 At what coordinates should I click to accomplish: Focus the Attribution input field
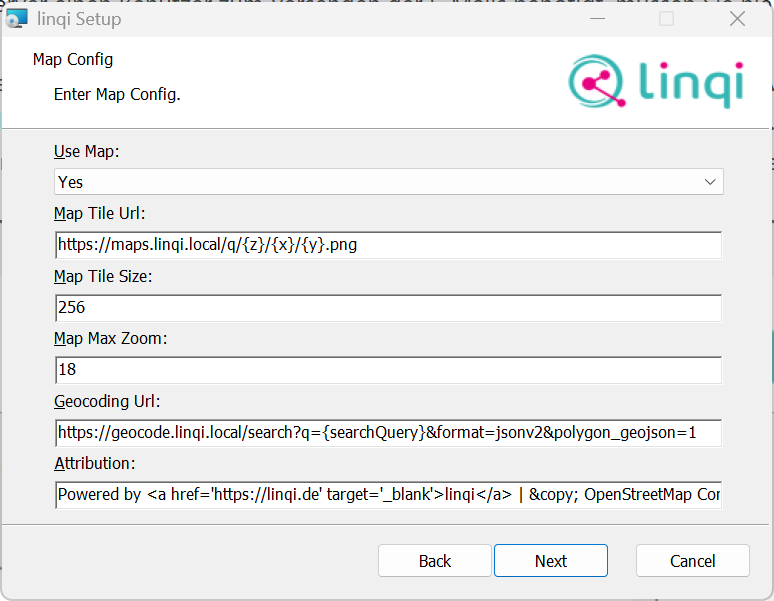[388, 495]
